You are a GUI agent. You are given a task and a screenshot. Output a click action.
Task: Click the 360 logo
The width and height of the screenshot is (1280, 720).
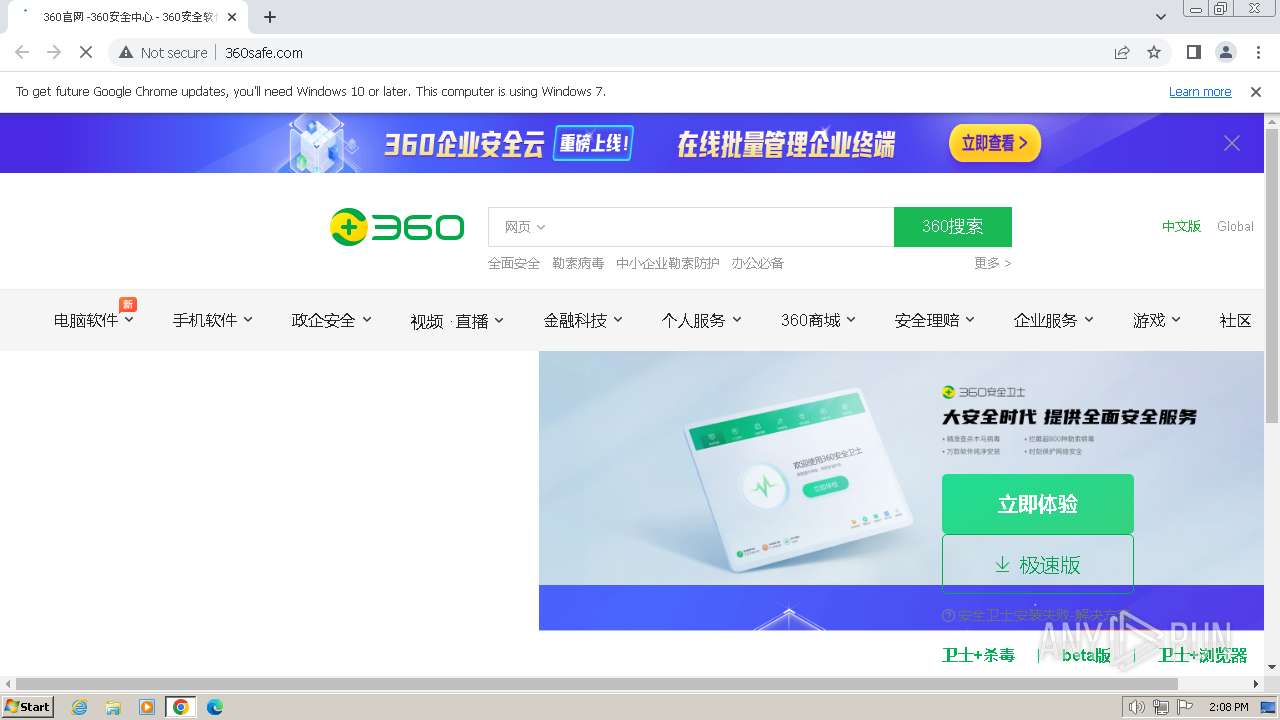(x=397, y=227)
